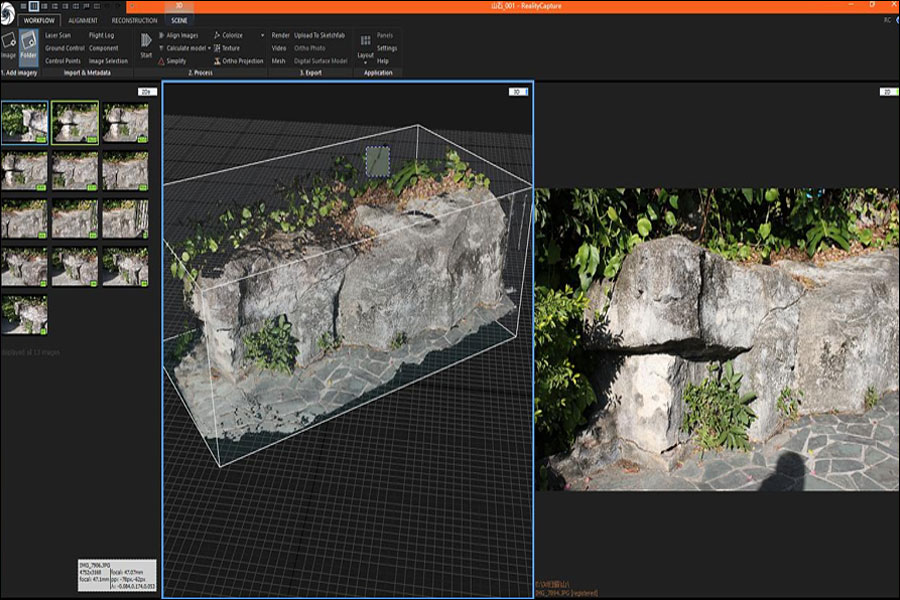Open the Colorize dropdown arrow

click(261, 35)
